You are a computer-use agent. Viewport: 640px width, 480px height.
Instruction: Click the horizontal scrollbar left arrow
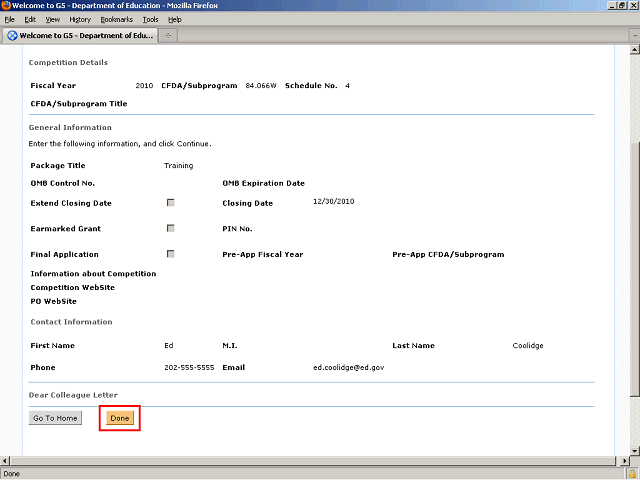click(5, 461)
